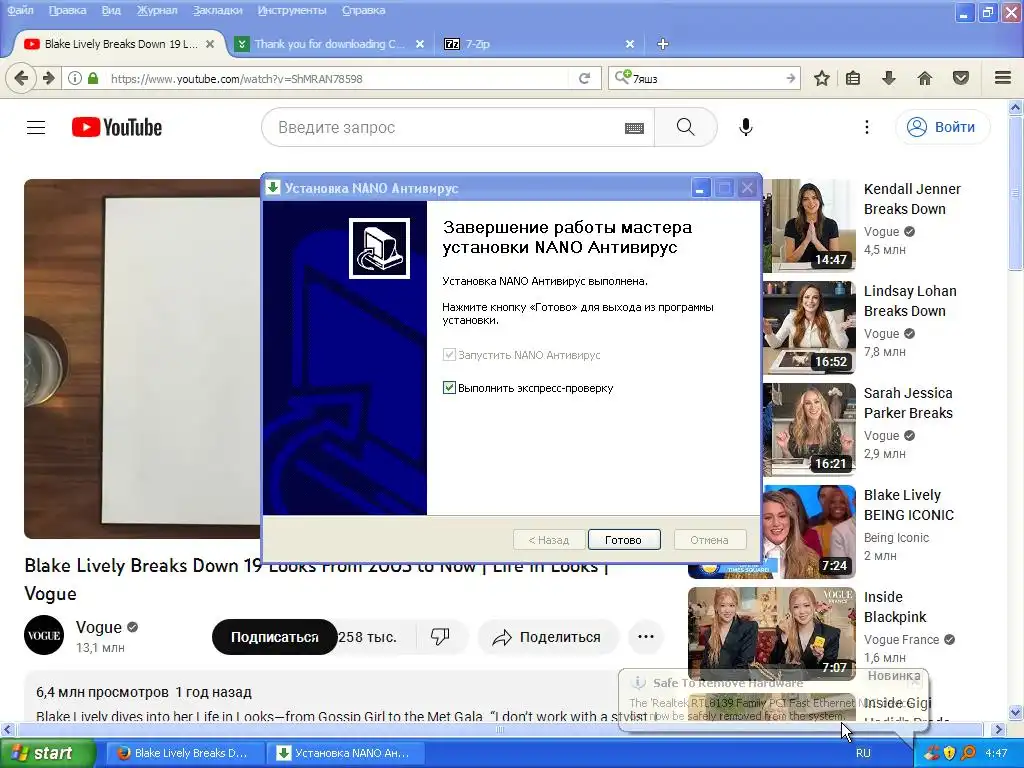This screenshot has height=768, width=1024.
Task: Open the Inside Blackpink video thumbnail
Action: pyautogui.click(x=771, y=633)
